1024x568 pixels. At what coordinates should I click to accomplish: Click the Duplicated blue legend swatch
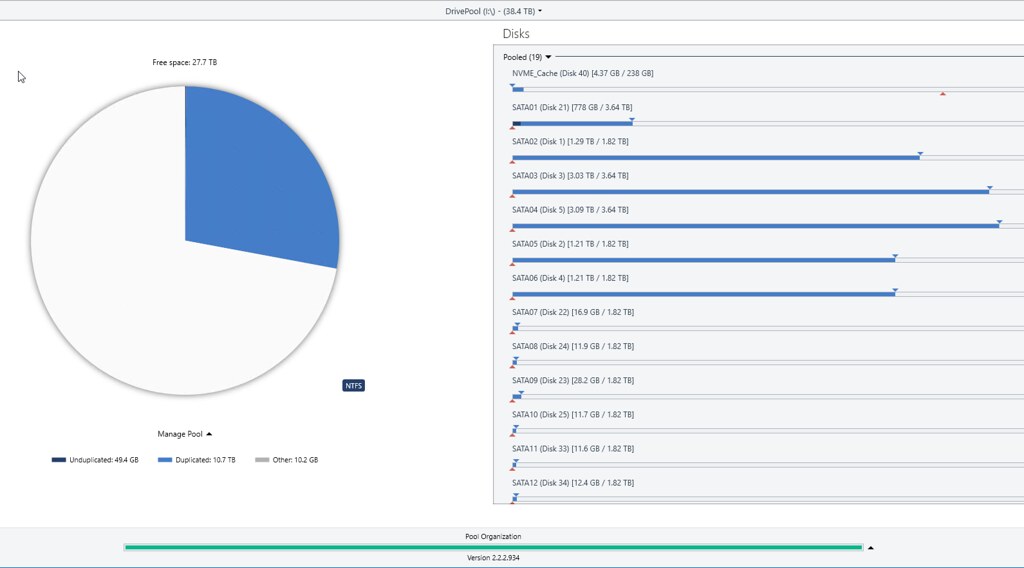[165, 460]
